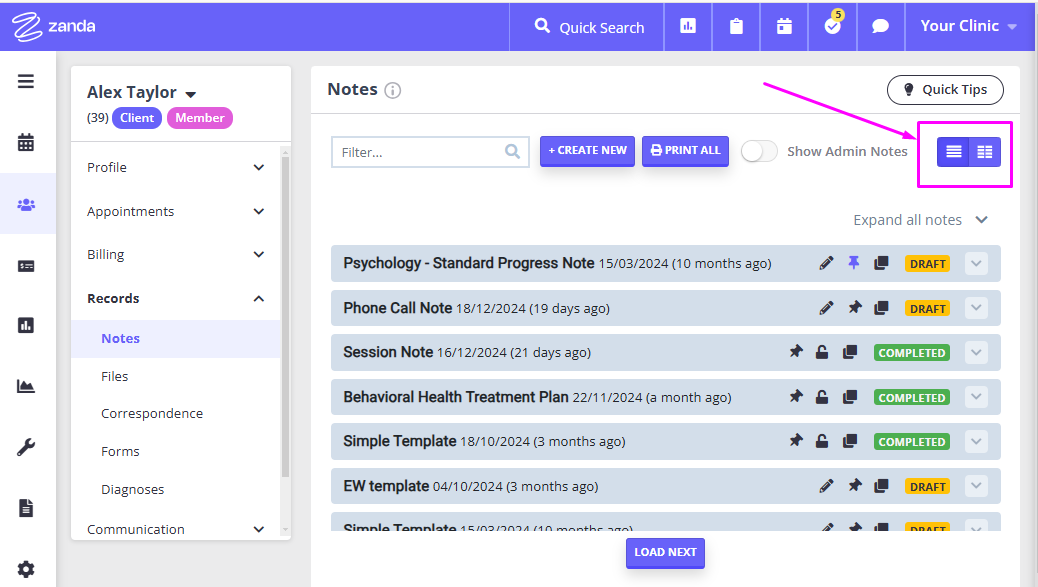
Task: Enable Show Admin Notes
Action: pos(758,151)
